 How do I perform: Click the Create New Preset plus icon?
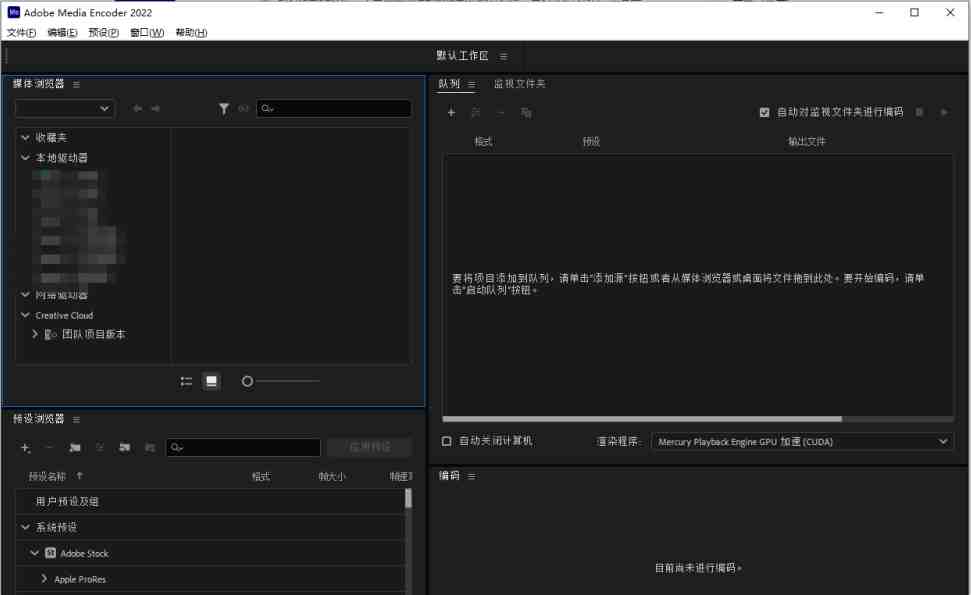25,447
